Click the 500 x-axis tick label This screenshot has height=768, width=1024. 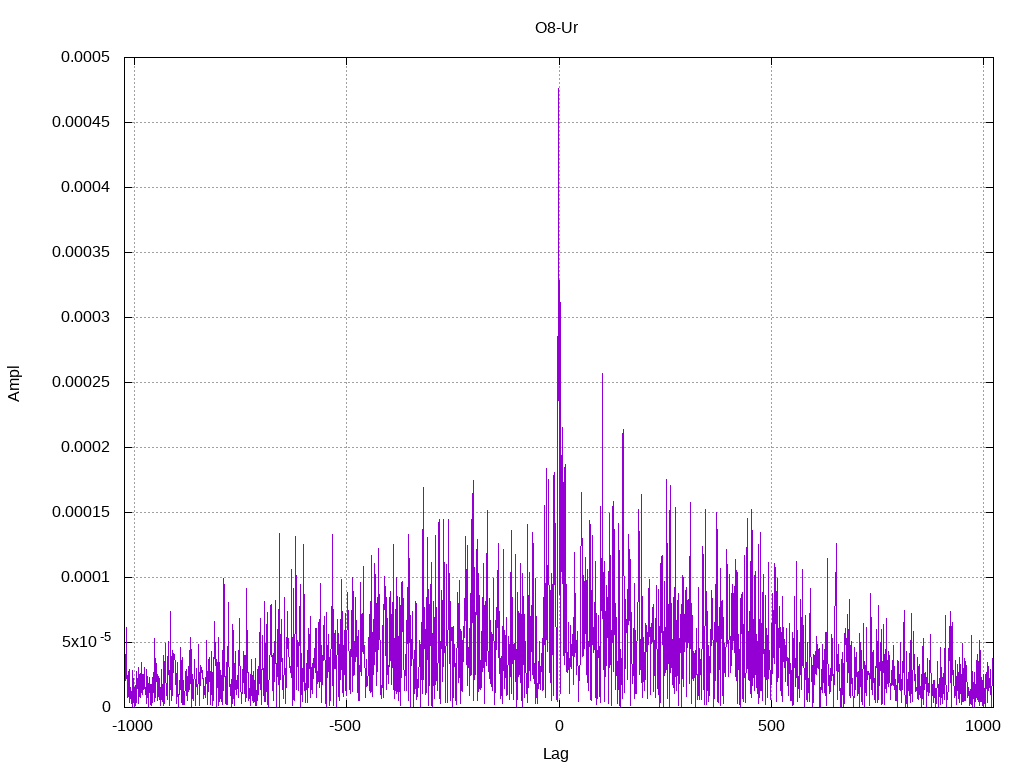point(771,726)
